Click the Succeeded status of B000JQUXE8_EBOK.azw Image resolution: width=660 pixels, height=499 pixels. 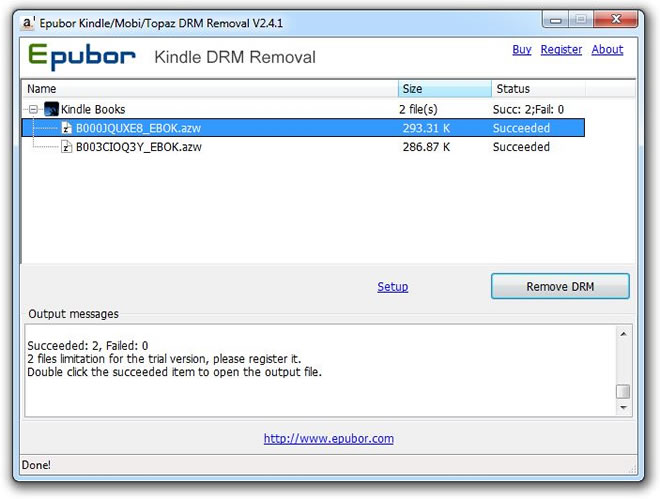click(x=521, y=128)
